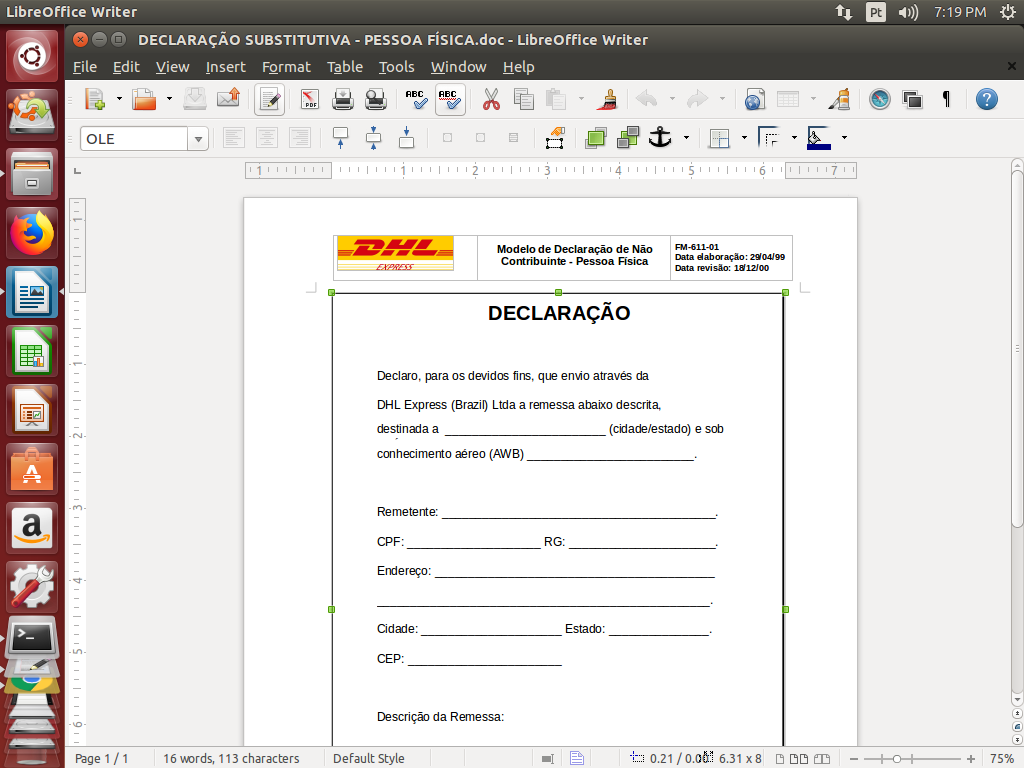Click the Open file folder icon

click(x=144, y=99)
